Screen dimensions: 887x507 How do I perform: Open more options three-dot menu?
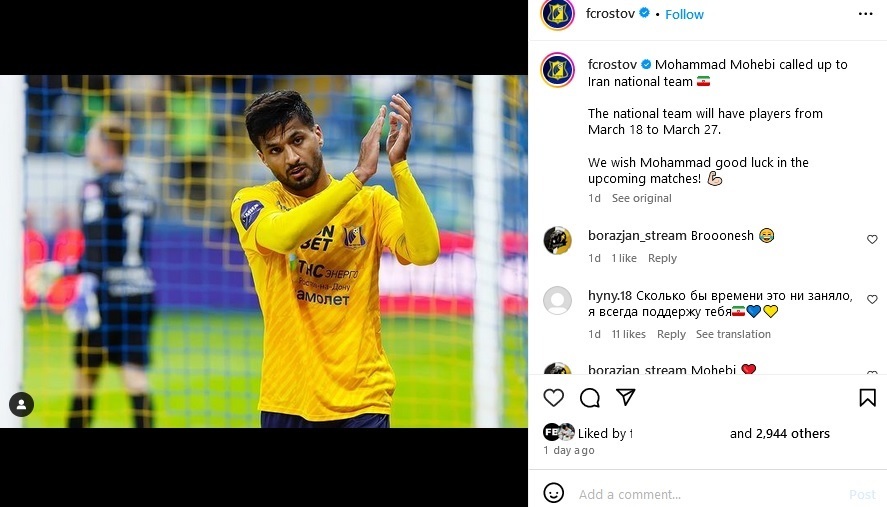(x=866, y=14)
